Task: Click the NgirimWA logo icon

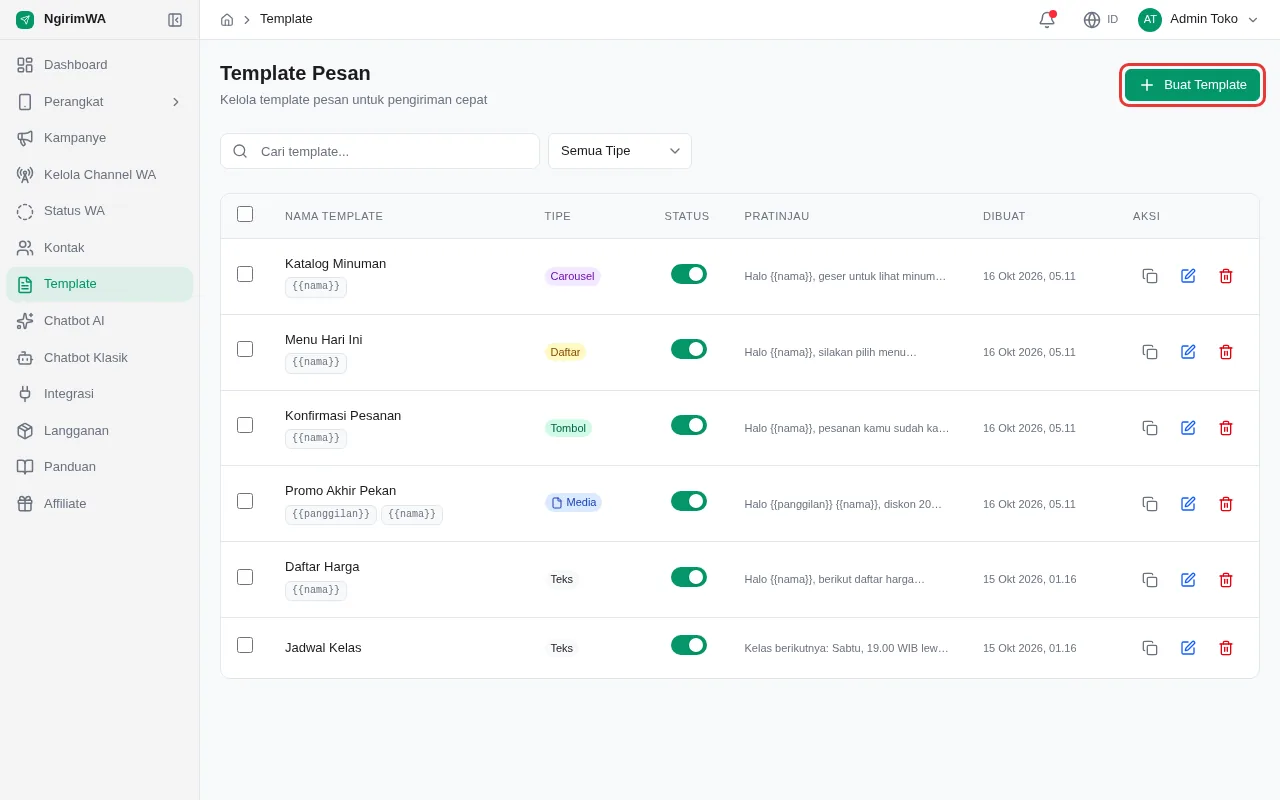Action: pos(25,19)
